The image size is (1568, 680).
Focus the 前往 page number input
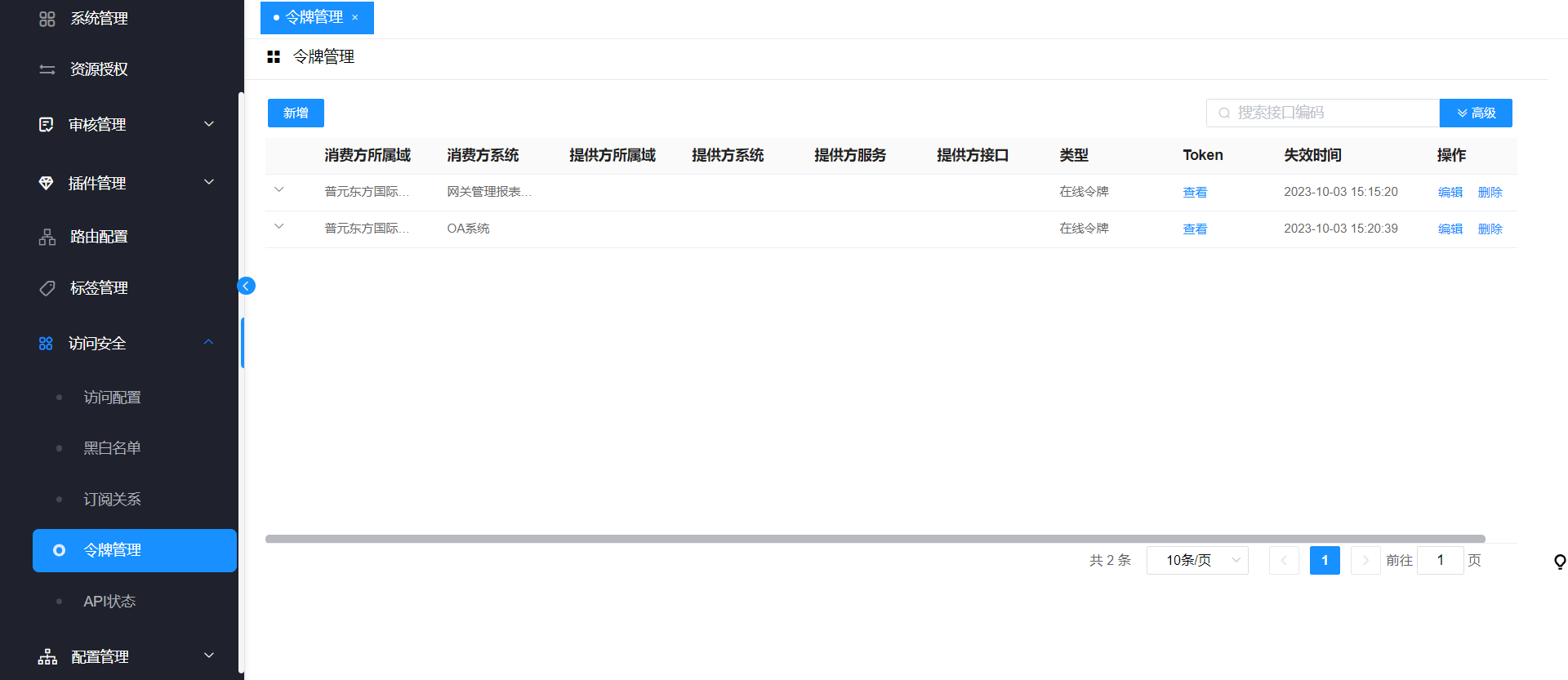pos(1441,560)
